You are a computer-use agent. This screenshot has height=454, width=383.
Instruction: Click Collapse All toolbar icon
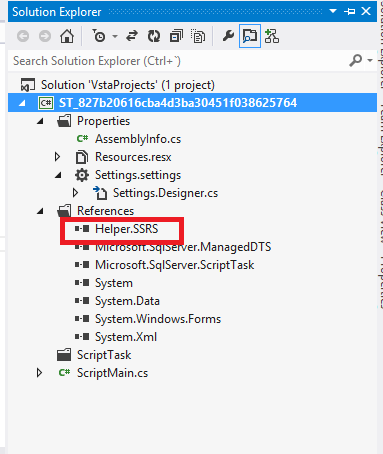176,36
